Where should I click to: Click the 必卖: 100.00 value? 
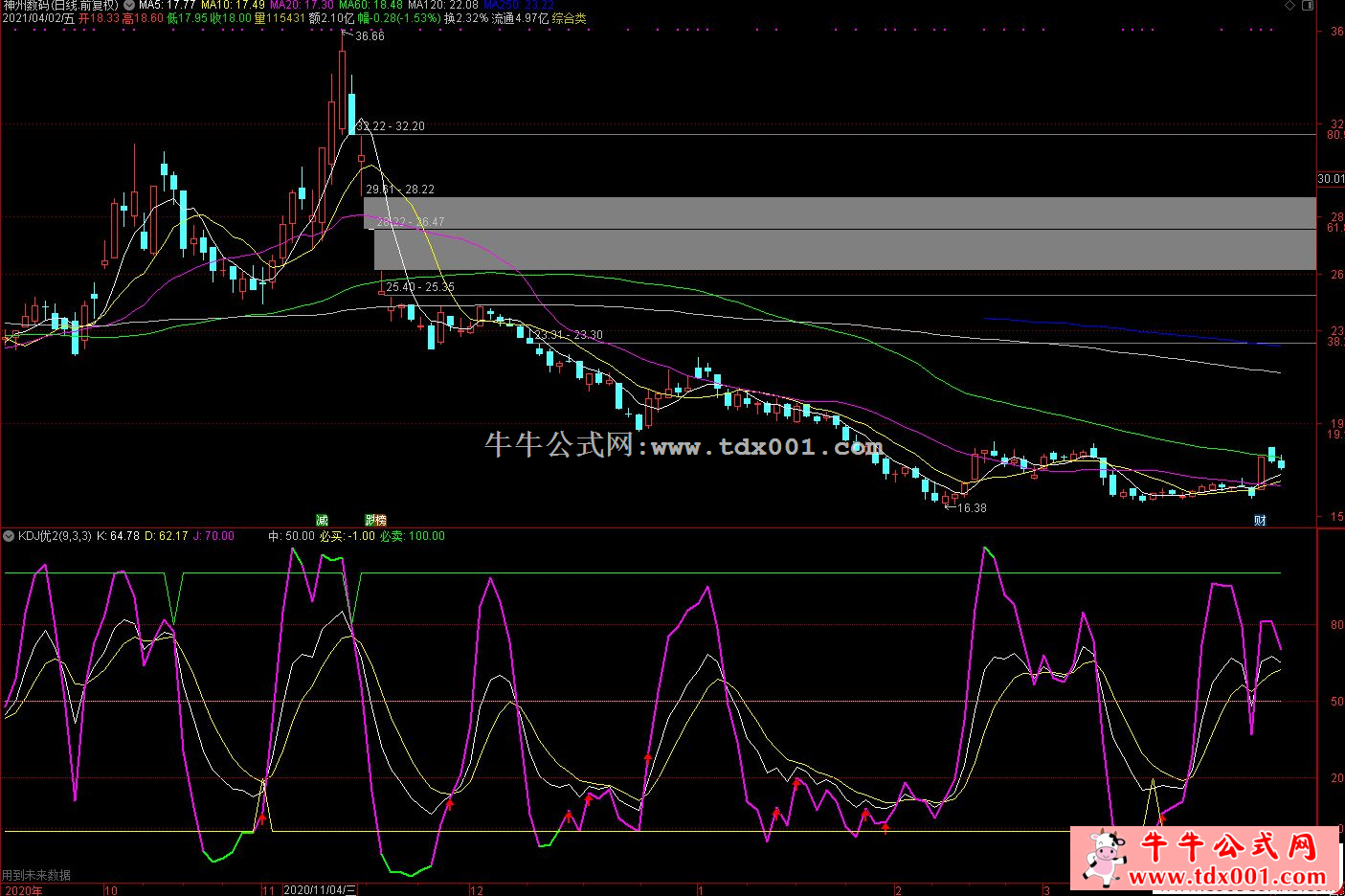point(413,536)
